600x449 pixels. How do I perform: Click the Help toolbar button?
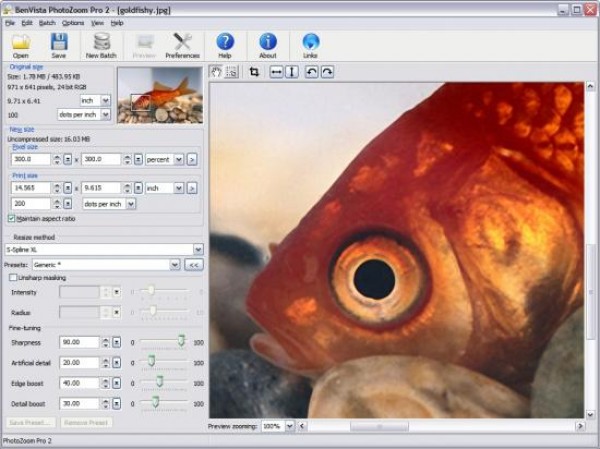225,42
